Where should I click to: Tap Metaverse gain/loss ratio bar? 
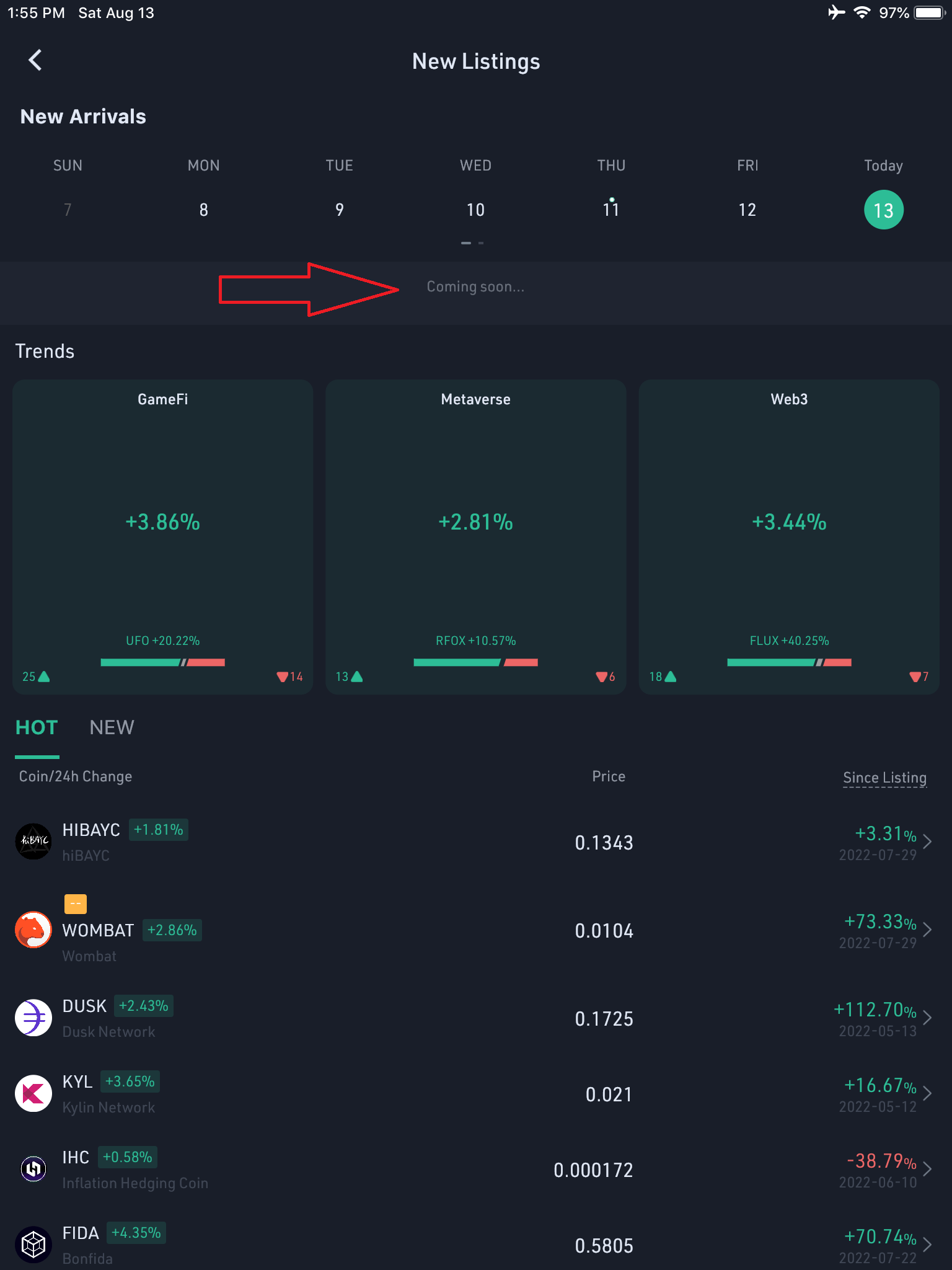click(x=476, y=662)
